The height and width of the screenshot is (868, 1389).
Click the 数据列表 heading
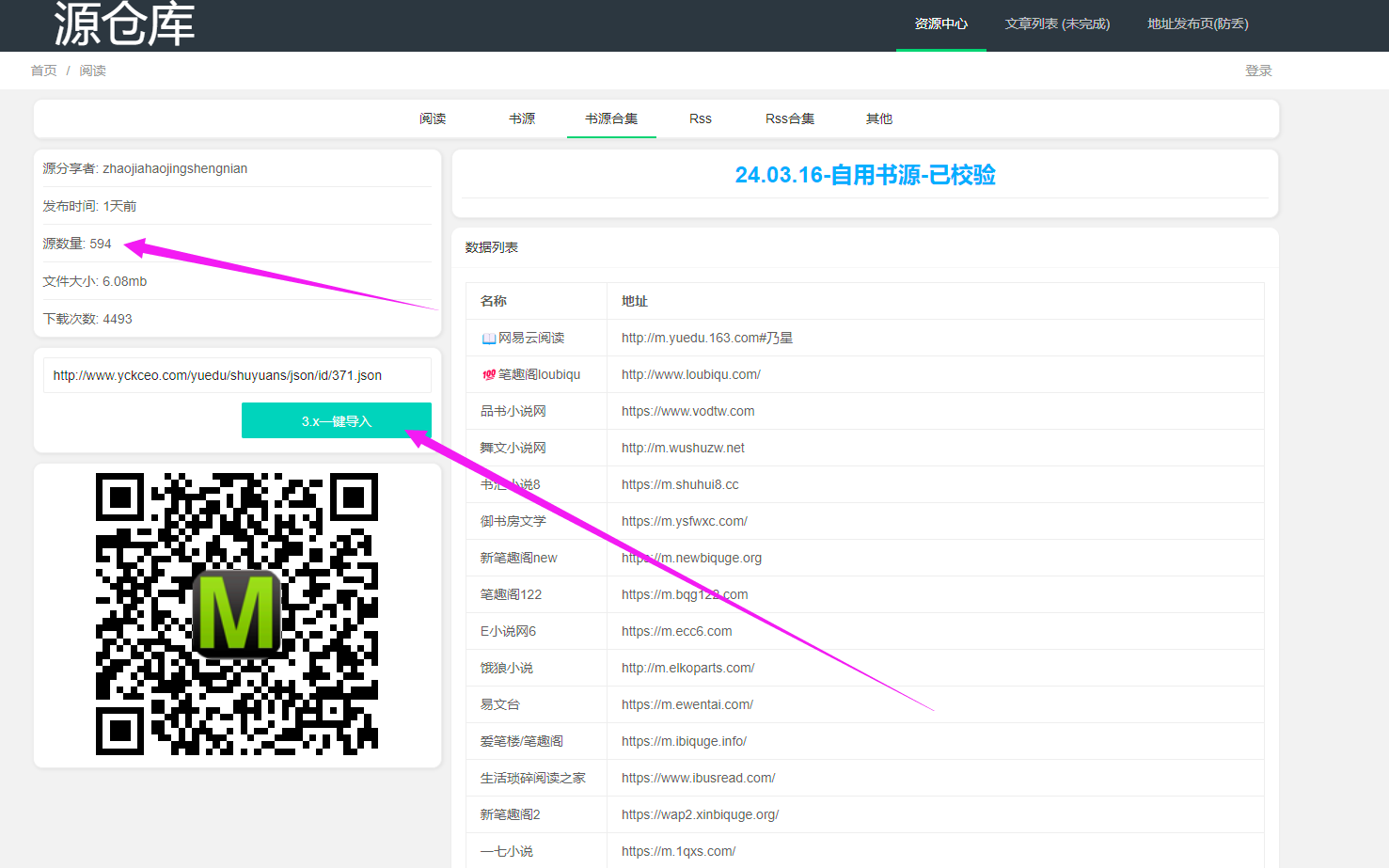(x=491, y=247)
